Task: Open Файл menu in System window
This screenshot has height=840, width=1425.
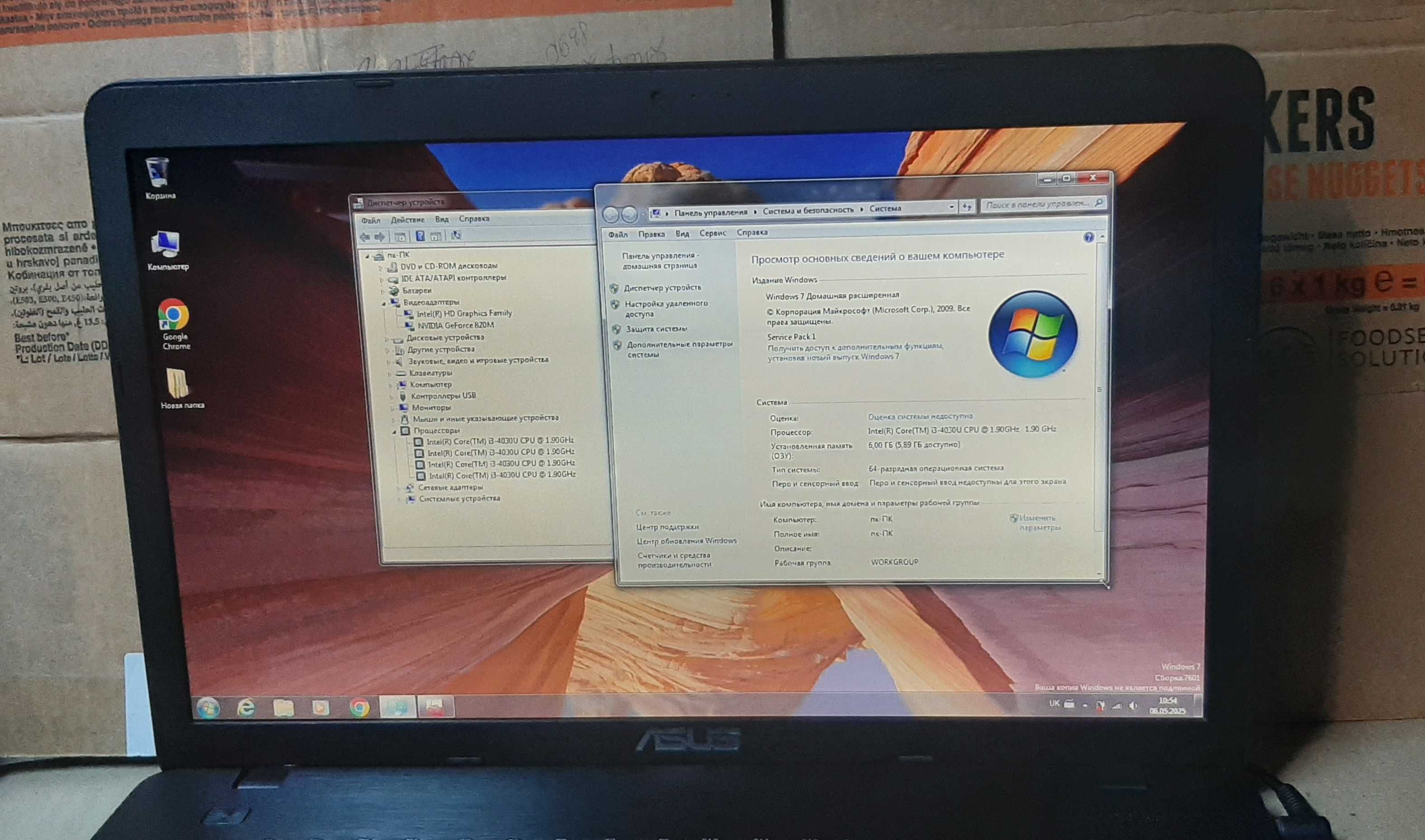Action: tap(618, 234)
